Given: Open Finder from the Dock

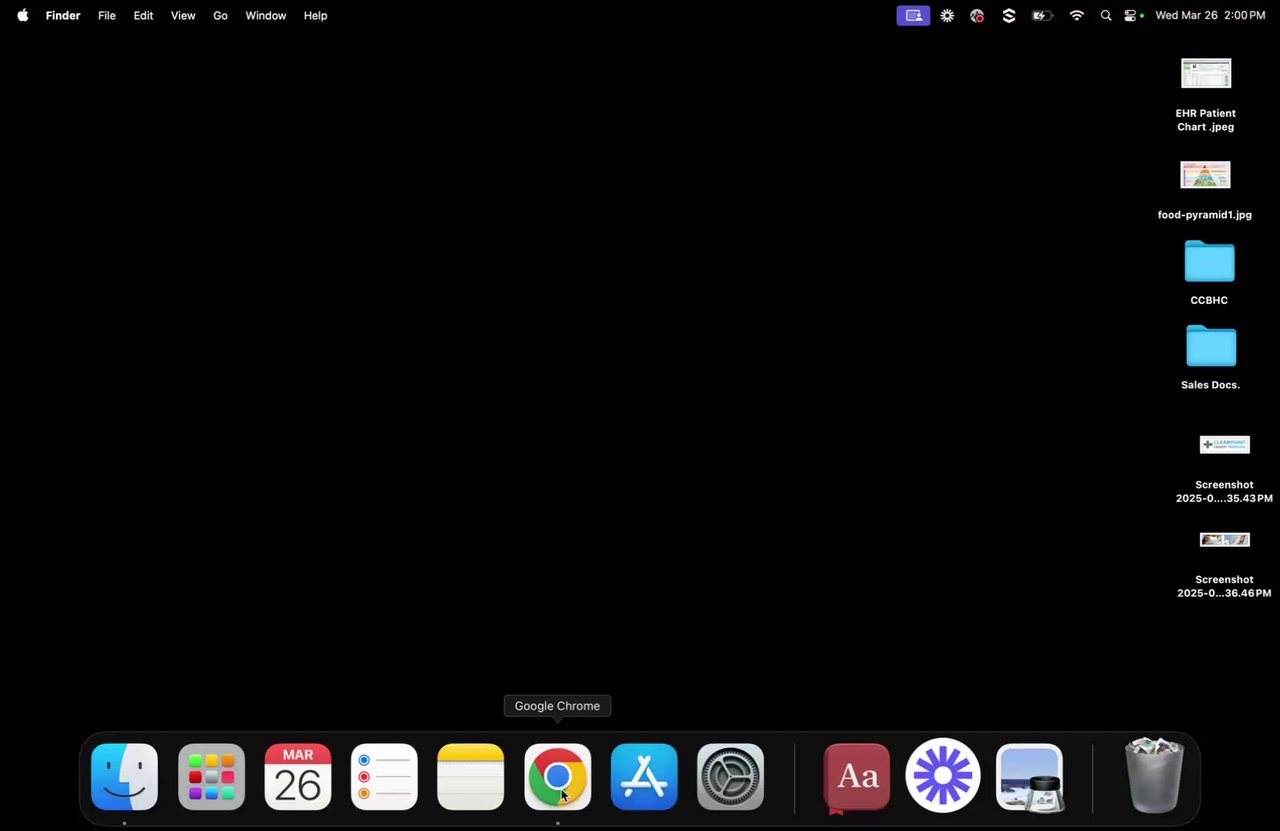Looking at the screenshot, I should click(124, 777).
